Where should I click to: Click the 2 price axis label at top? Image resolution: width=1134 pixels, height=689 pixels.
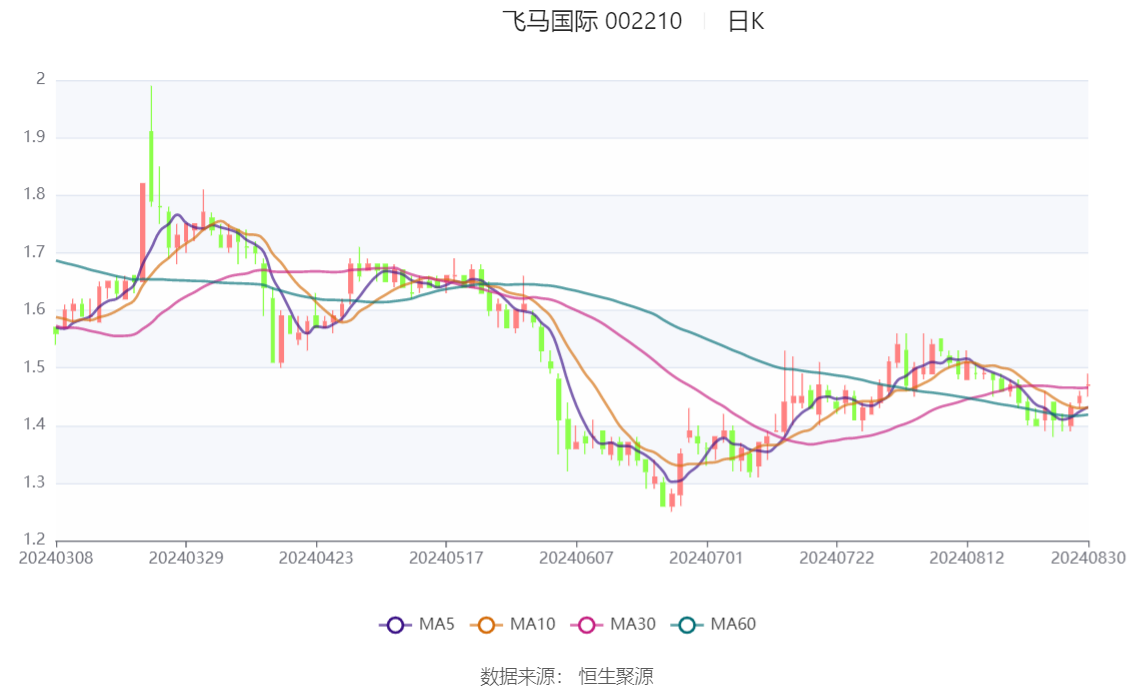[x=40, y=79]
